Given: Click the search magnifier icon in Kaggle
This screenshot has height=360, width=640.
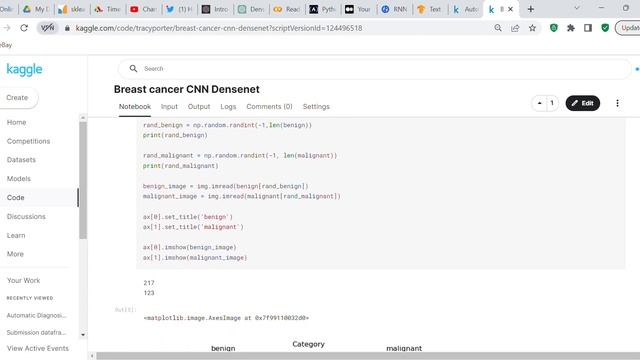Looking at the screenshot, I should (133, 69).
